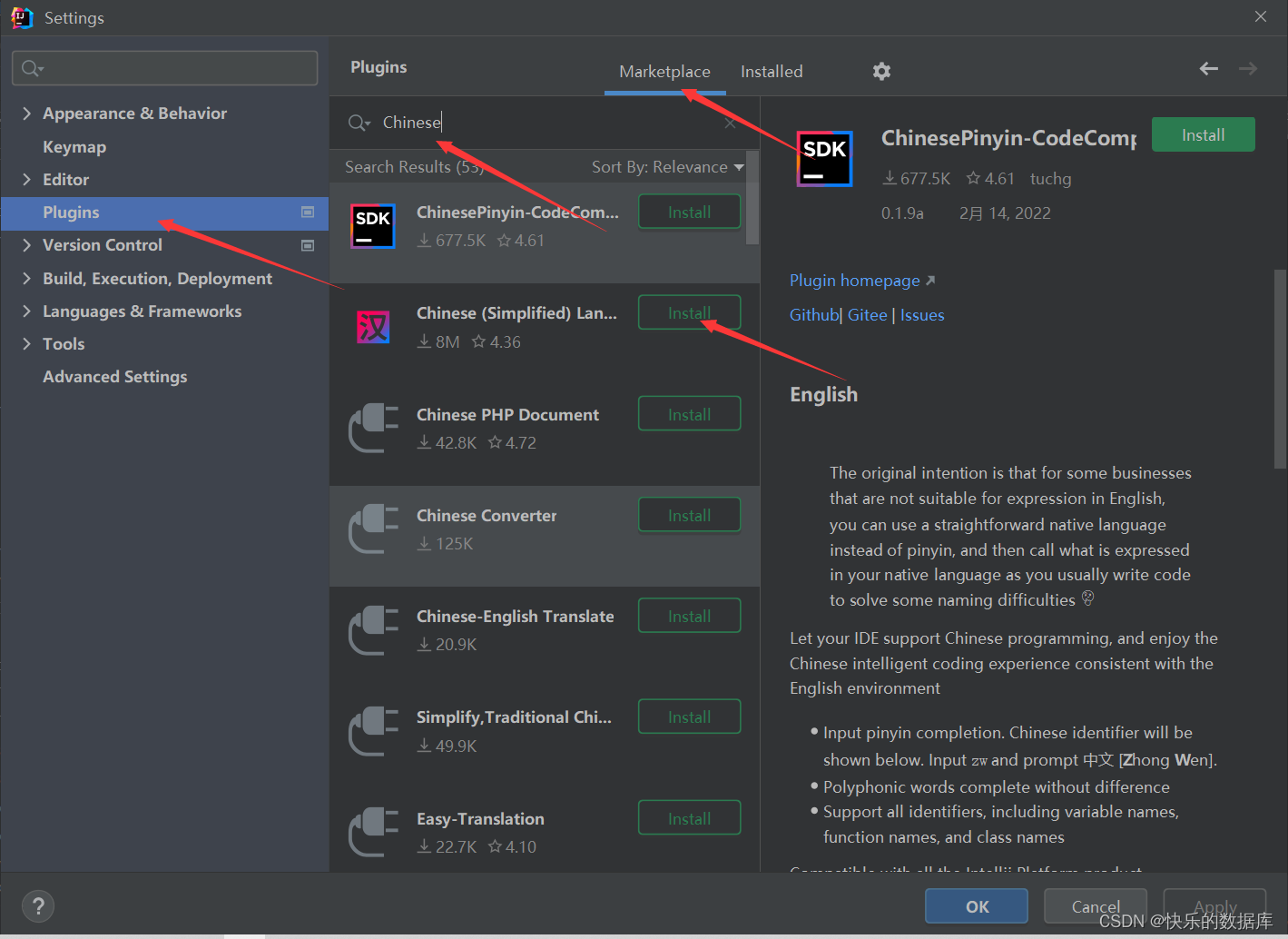The width and height of the screenshot is (1288, 939).
Task: Select Advanced Settings in tree
Action: tap(115, 376)
